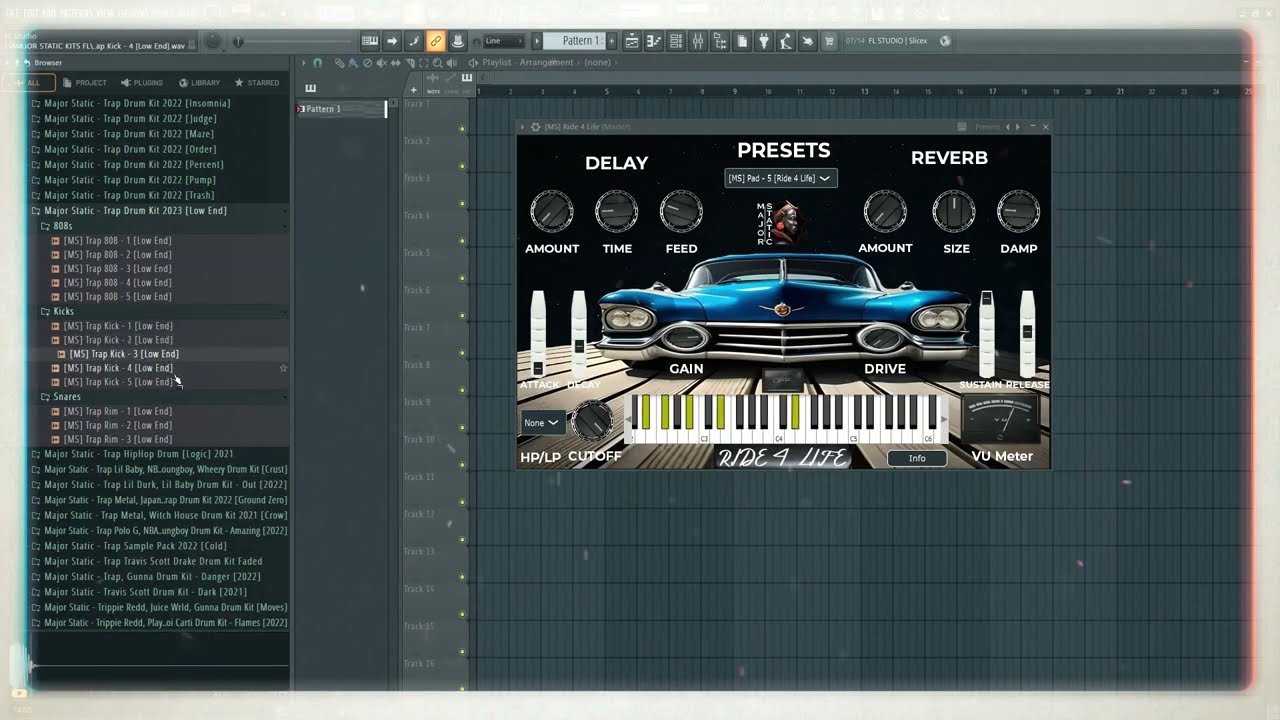Open the Mixer view icon

pyautogui.click(x=698, y=41)
